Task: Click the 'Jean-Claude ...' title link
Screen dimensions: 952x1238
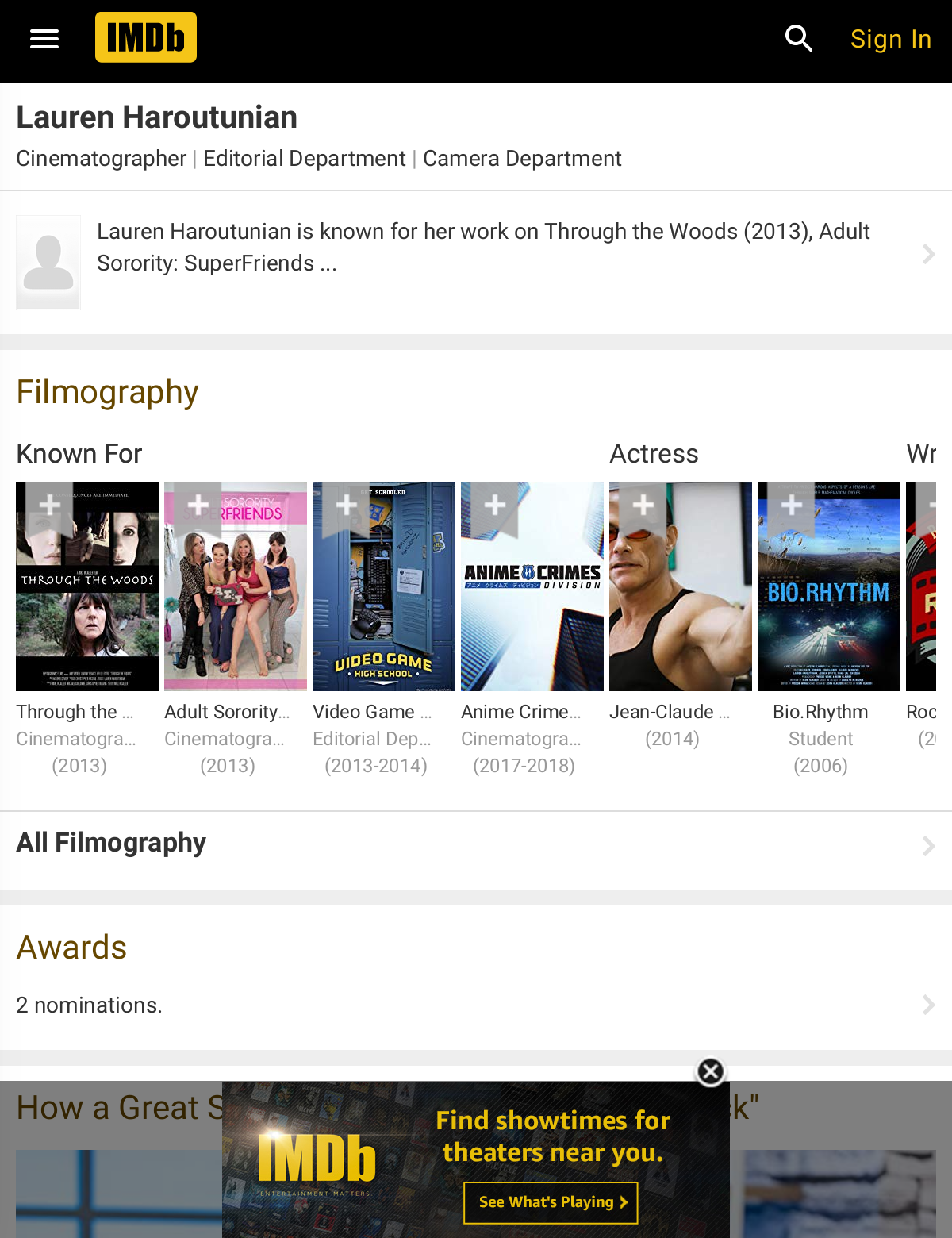Action: [670, 712]
